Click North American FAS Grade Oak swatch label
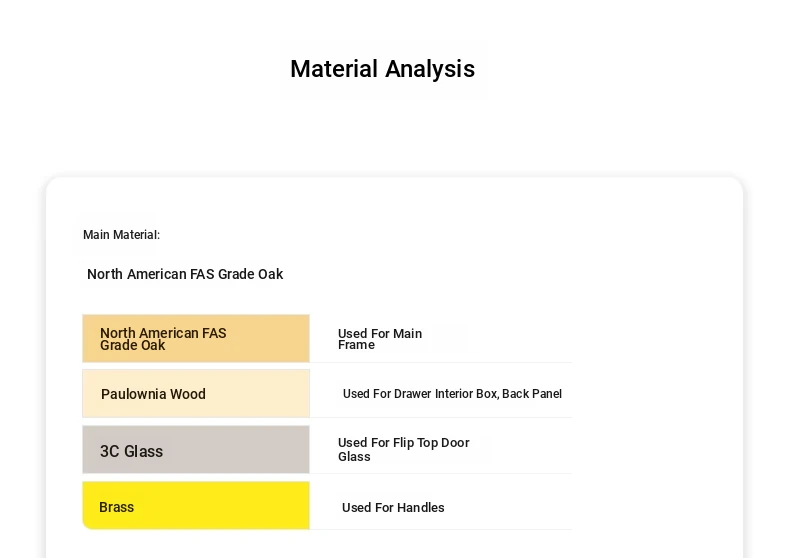 (x=163, y=339)
